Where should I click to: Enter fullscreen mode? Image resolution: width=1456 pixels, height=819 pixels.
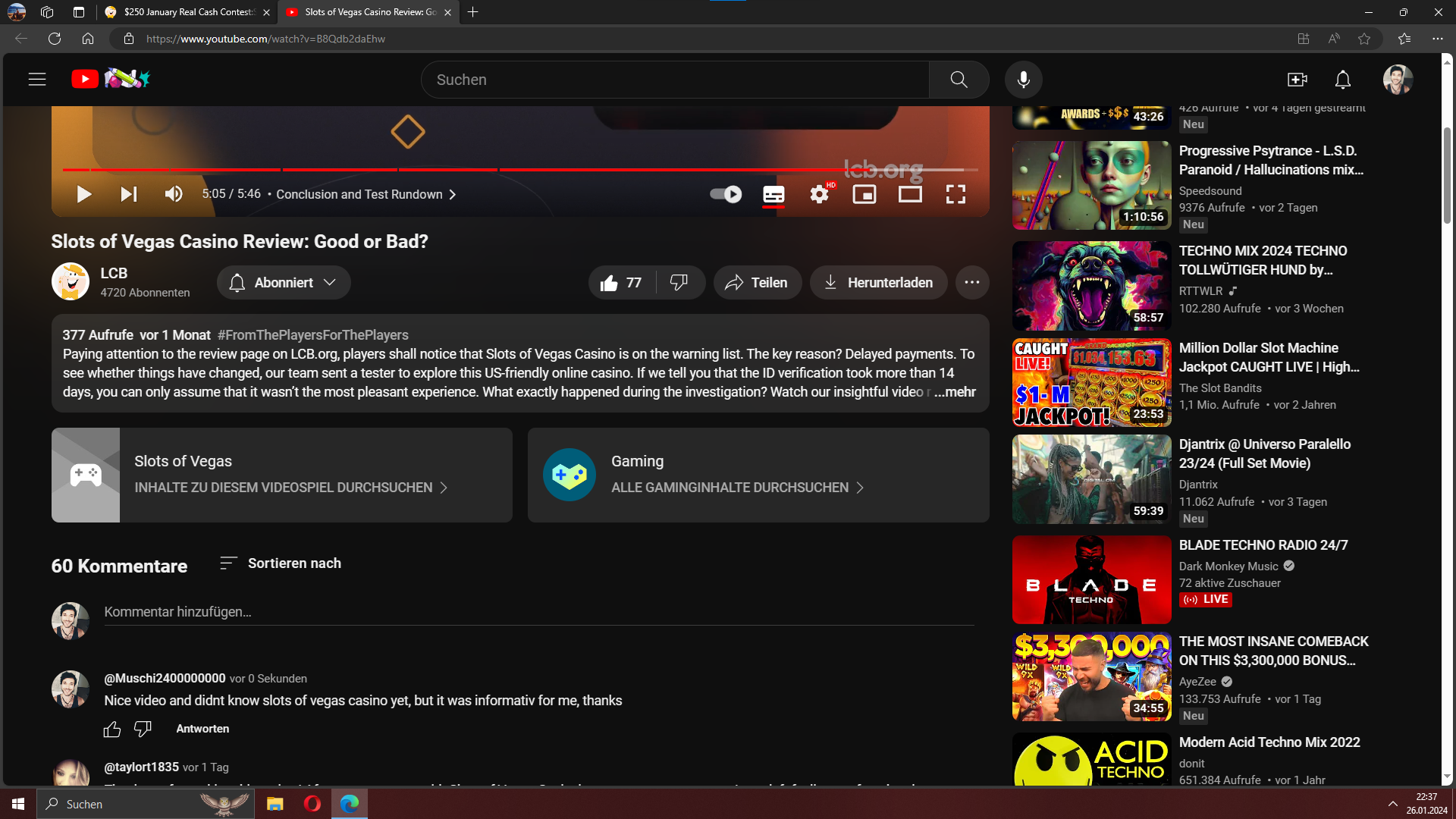(955, 194)
